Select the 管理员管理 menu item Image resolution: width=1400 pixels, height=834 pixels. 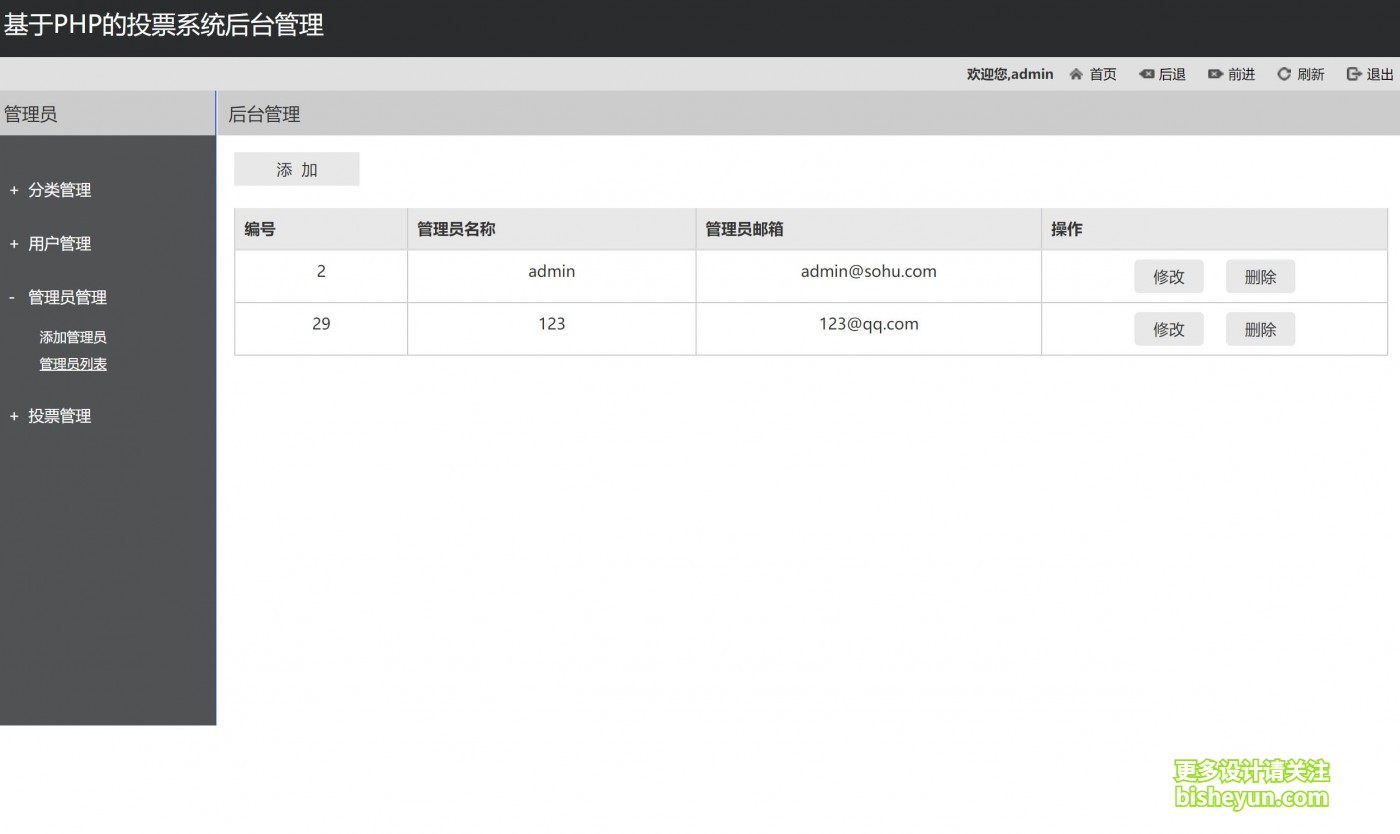click(67, 297)
